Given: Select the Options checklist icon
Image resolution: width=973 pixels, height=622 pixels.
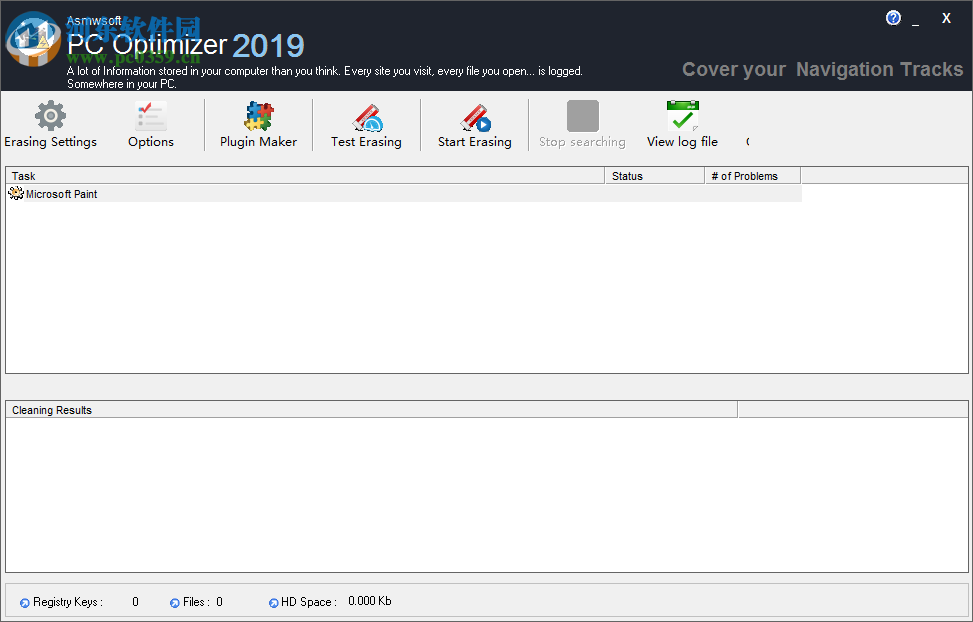Looking at the screenshot, I should 149,114.
